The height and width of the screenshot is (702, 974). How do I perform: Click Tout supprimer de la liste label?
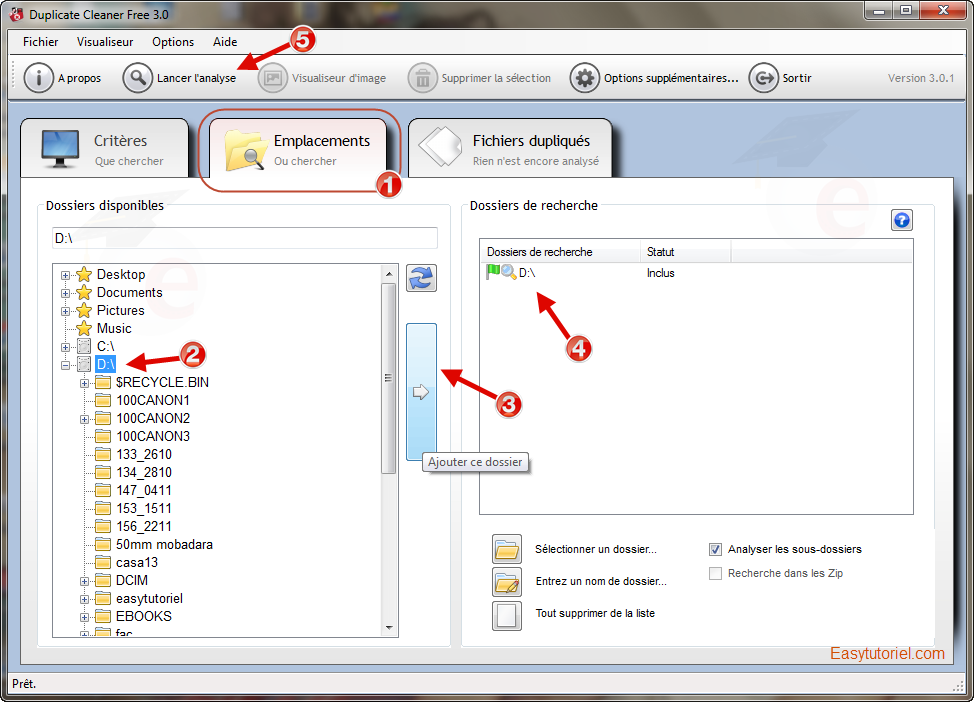coord(595,613)
